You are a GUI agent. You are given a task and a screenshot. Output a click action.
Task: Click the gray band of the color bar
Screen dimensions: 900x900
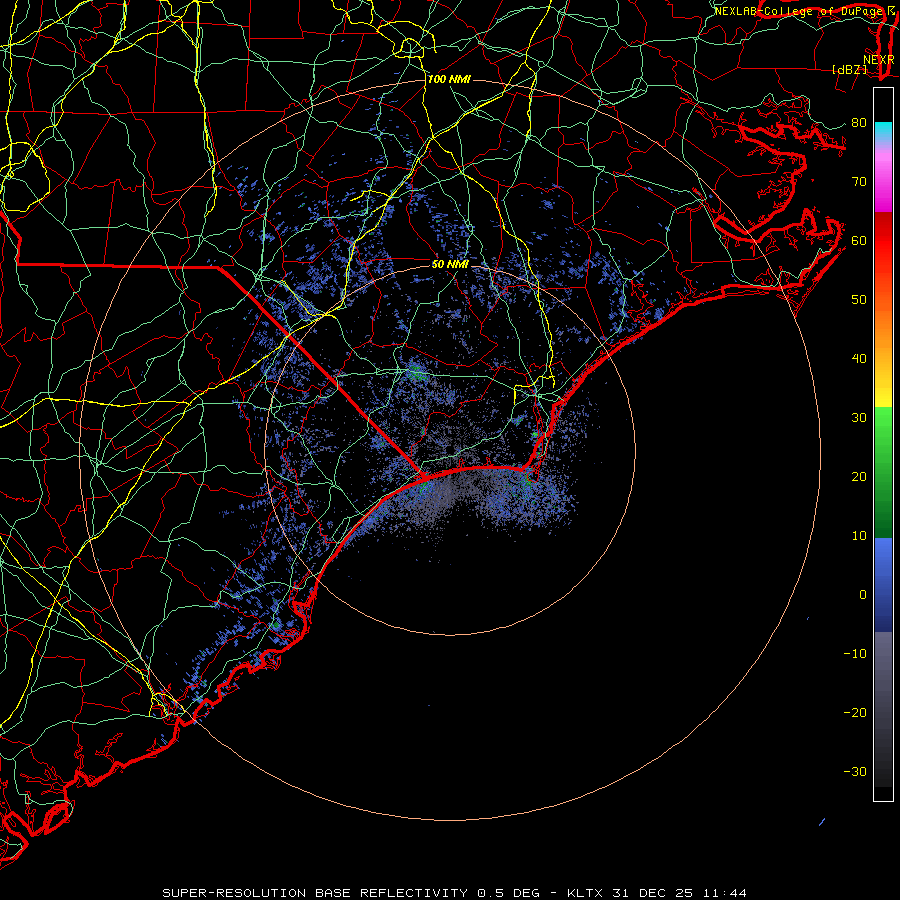[x=883, y=709]
